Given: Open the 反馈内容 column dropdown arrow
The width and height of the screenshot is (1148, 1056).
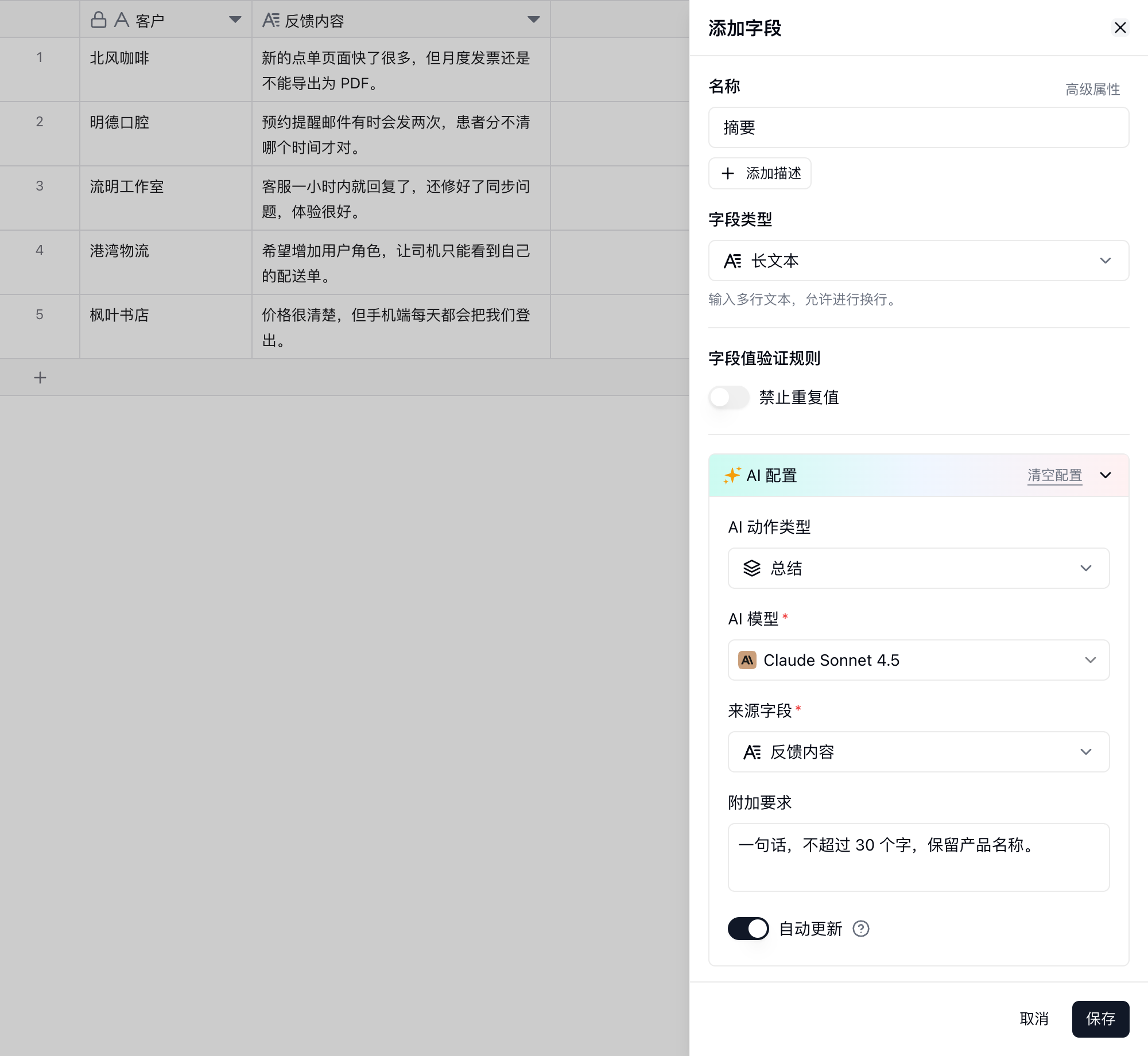Looking at the screenshot, I should click(x=533, y=20).
